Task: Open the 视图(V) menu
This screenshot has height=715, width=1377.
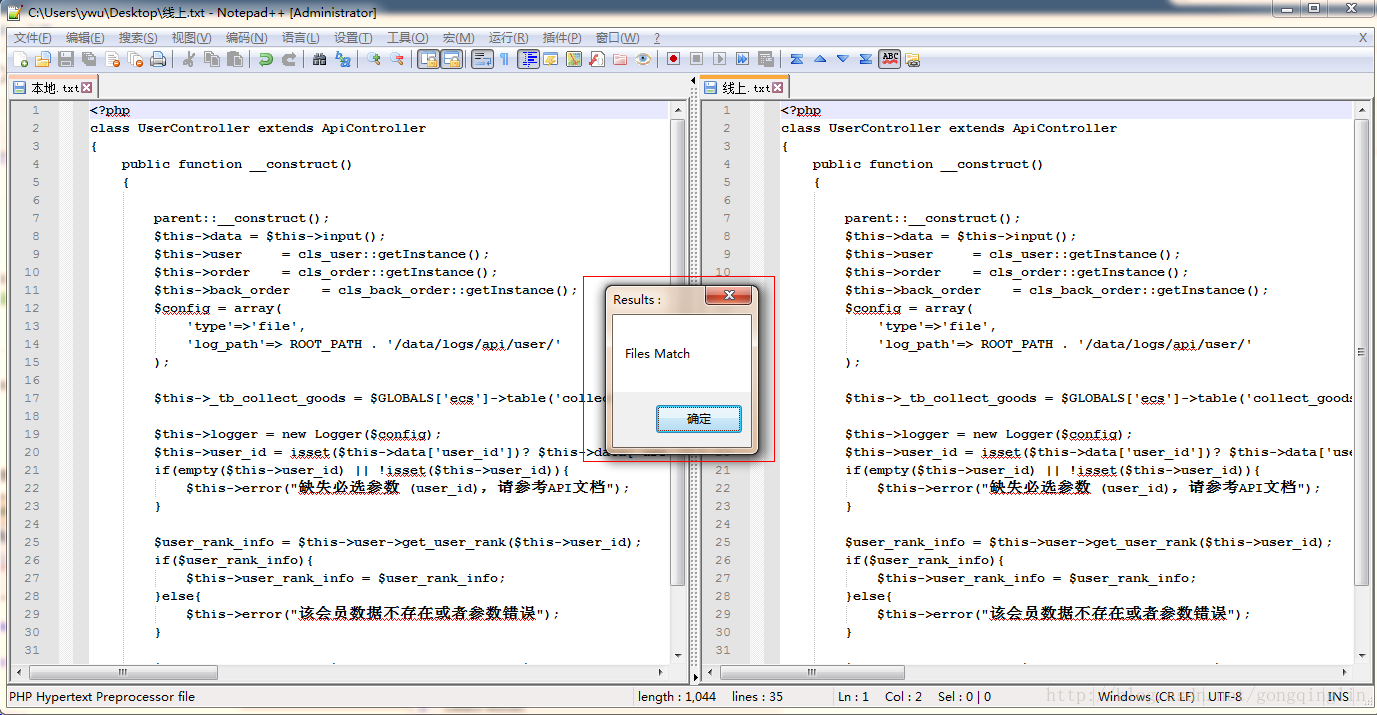Action: coord(191,38)
